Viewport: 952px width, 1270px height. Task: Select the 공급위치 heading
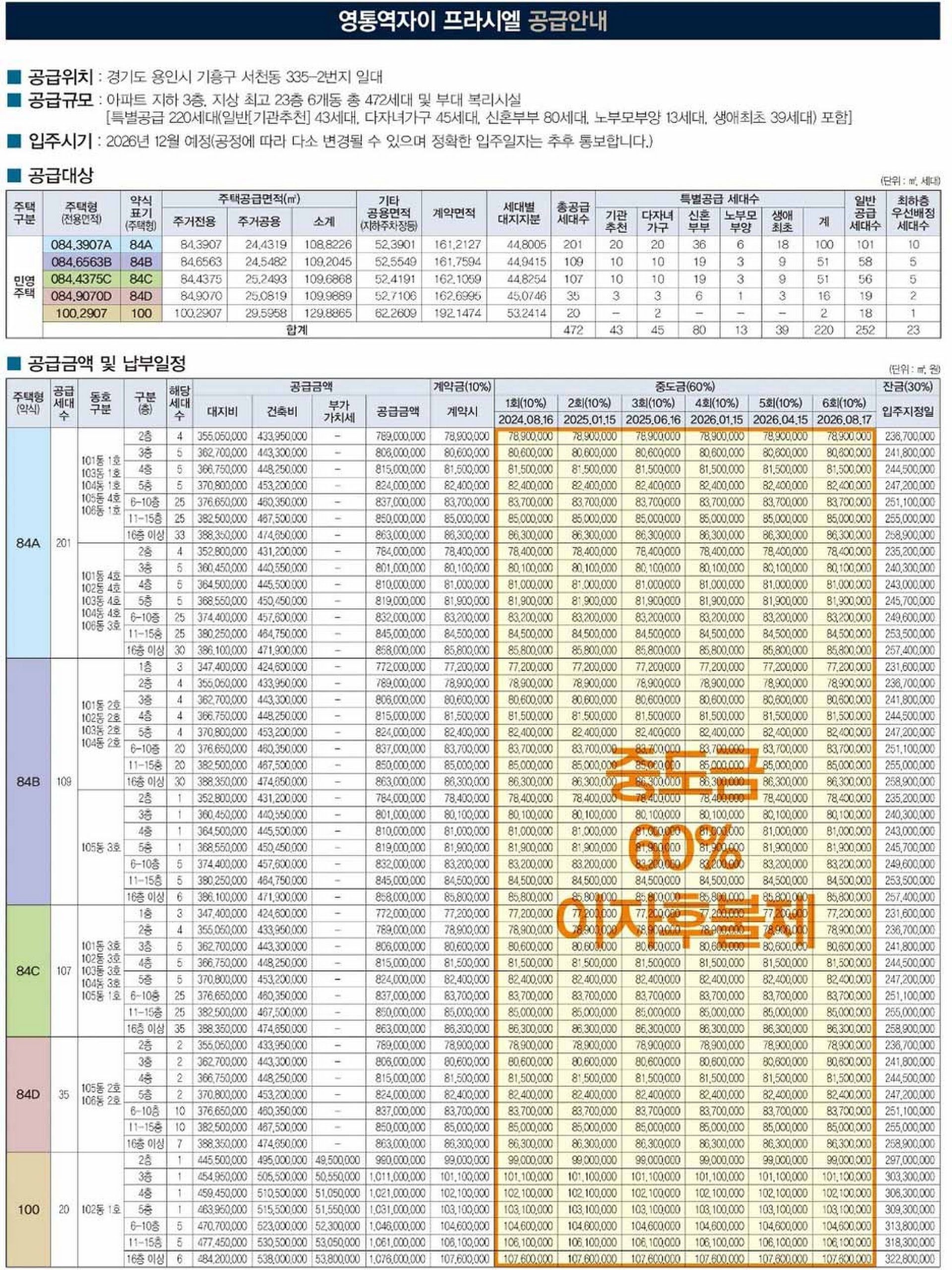pyautogui.click(x=60, y=76)
